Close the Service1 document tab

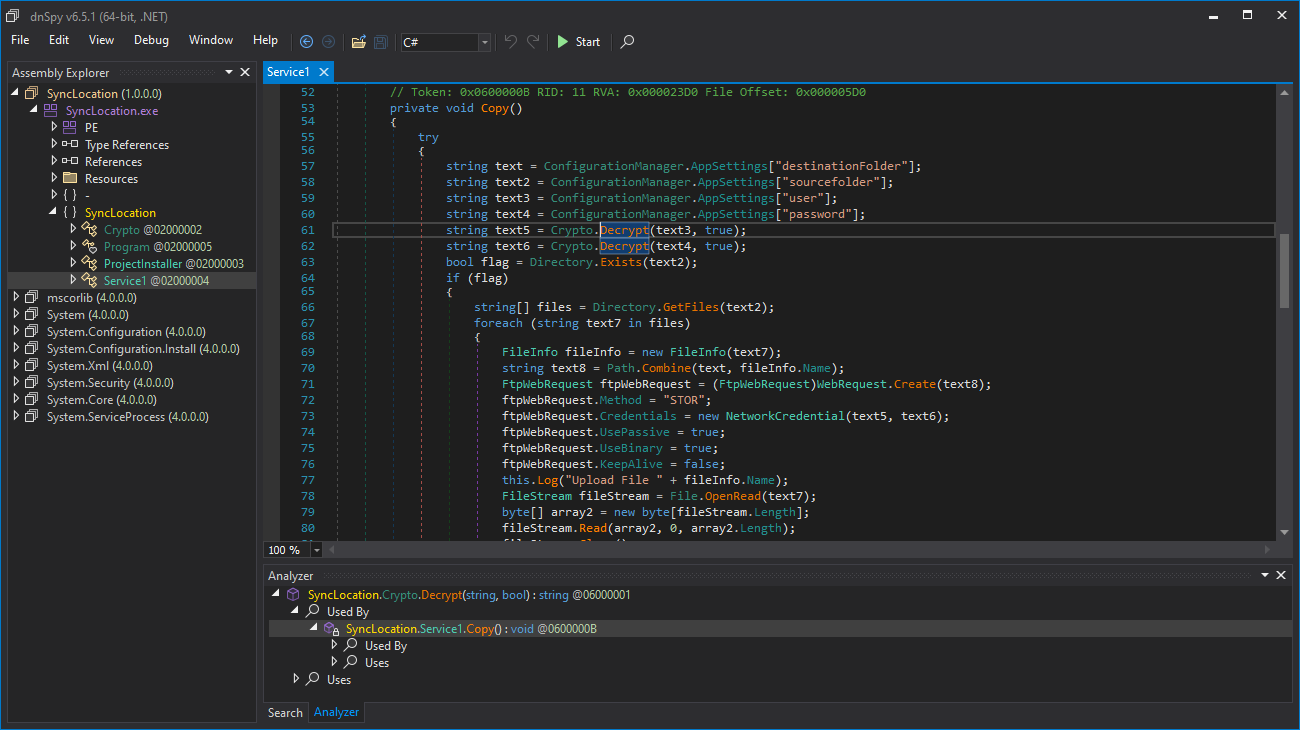tap(322, 72)
